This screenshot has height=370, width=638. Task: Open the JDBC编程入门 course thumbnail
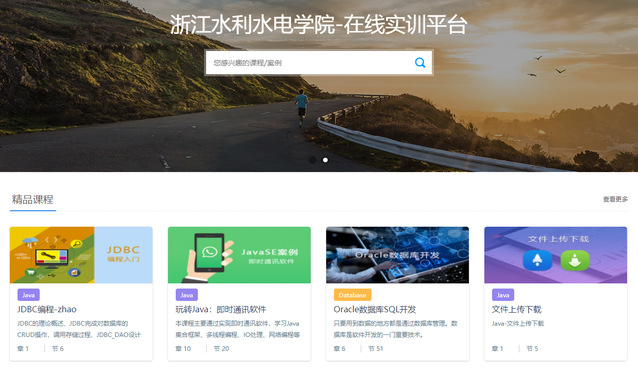pyautogui.click(x=81, y=255)
